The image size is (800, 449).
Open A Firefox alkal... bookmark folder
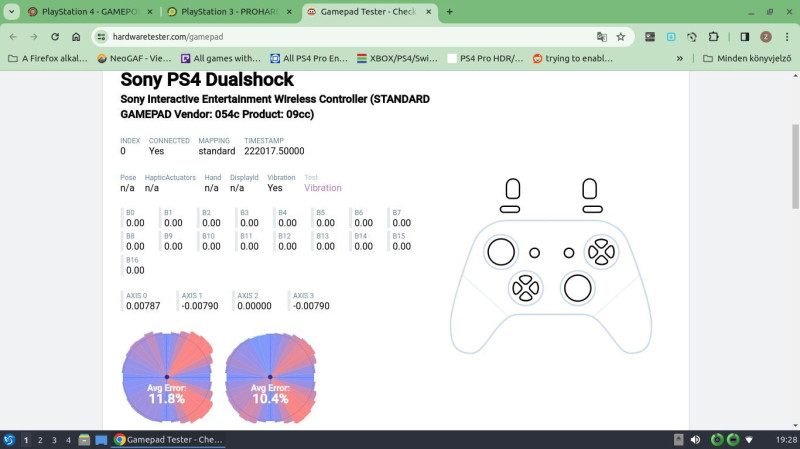(48, 59)
